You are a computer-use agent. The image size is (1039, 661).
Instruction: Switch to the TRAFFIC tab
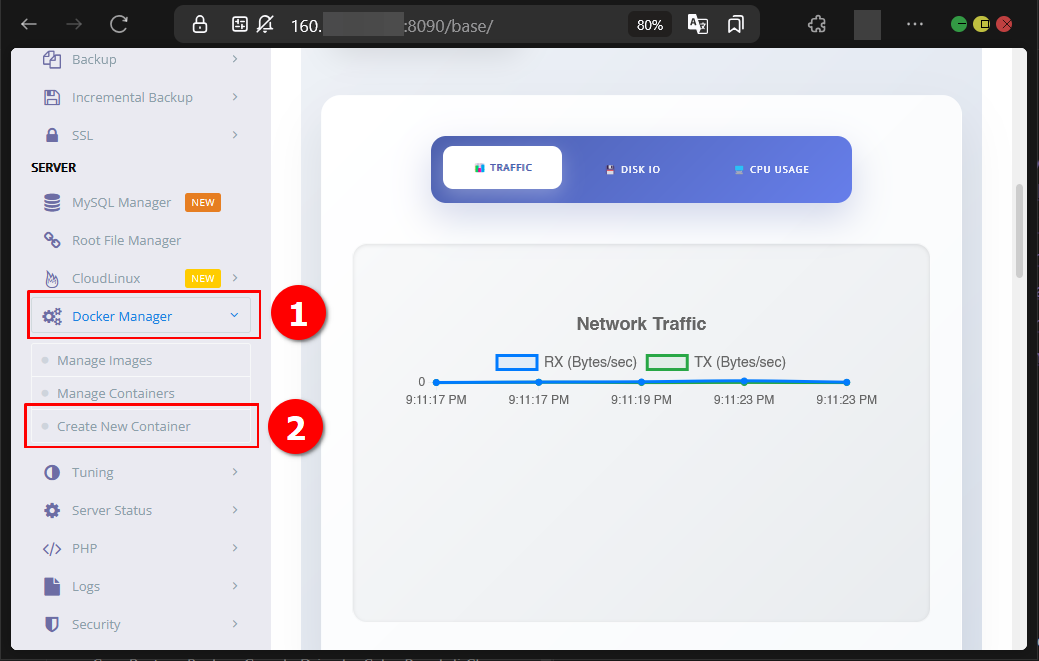(502, 168)
